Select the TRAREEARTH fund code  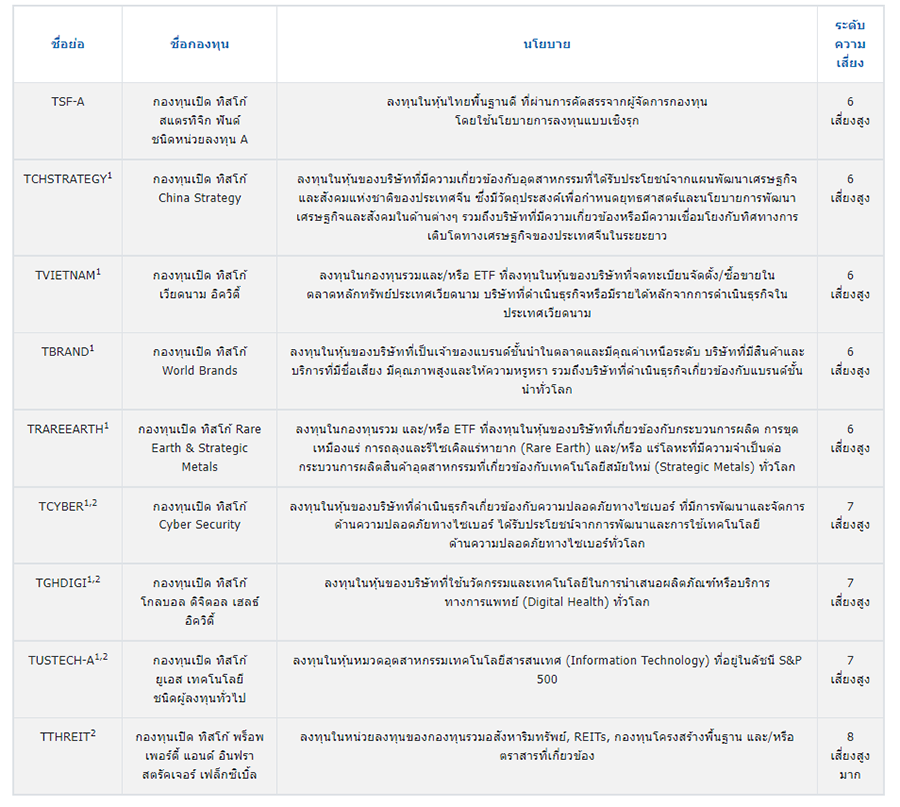[x=67, y=429]
